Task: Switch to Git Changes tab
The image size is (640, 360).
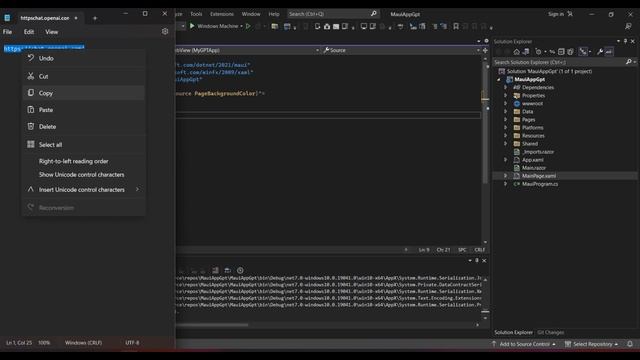Action: click(x=551, y=332)
